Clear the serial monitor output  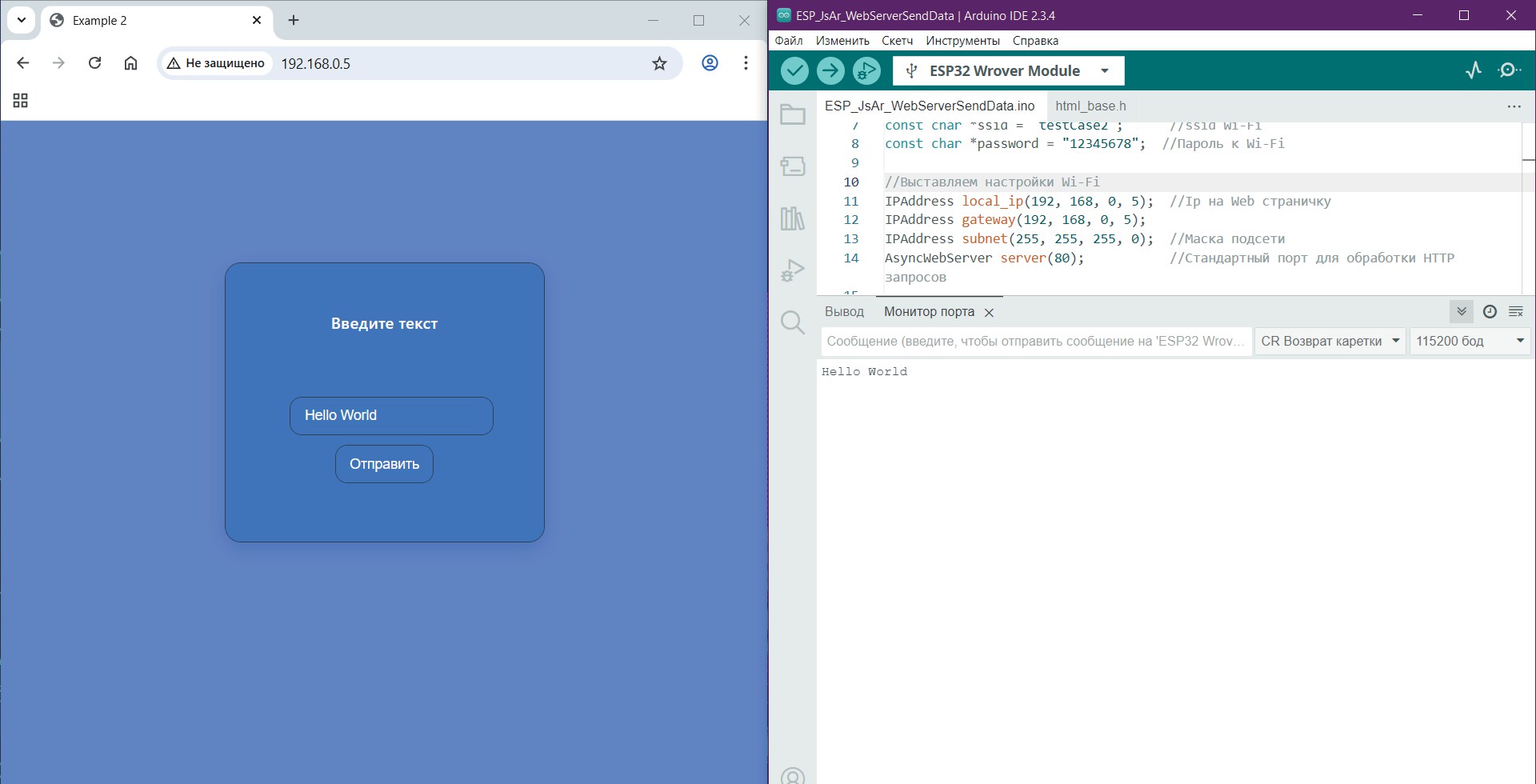click(x=1516, y=312)
